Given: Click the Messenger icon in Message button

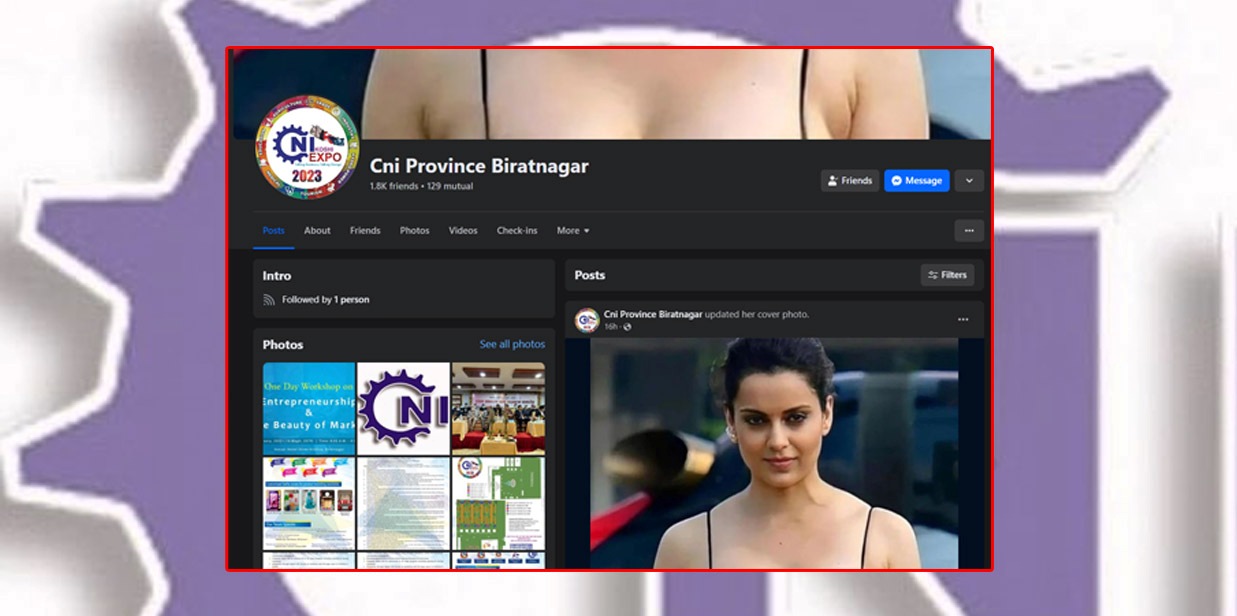Looking at the screenshot, I should pos(897,181).
